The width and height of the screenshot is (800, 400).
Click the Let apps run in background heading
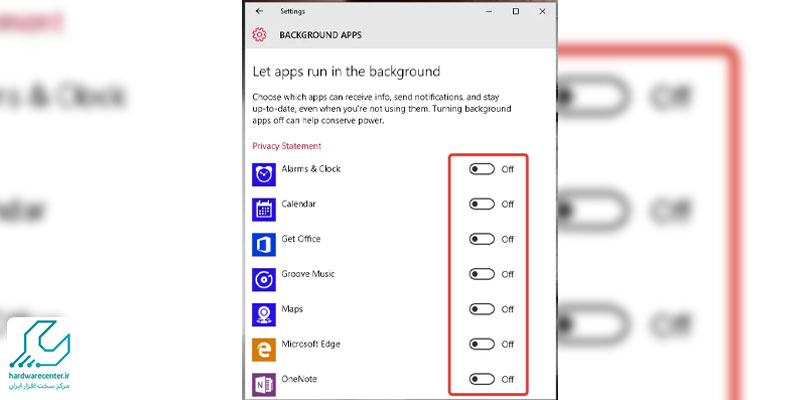(x=346, y=71)
